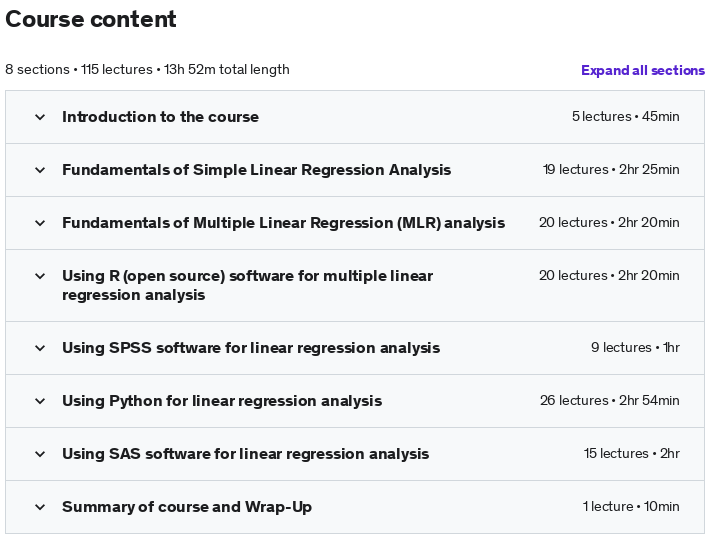Click '19 lectures • 2hr 25min' text
Viewport: 705px width, 534px height.
[611, 169]
